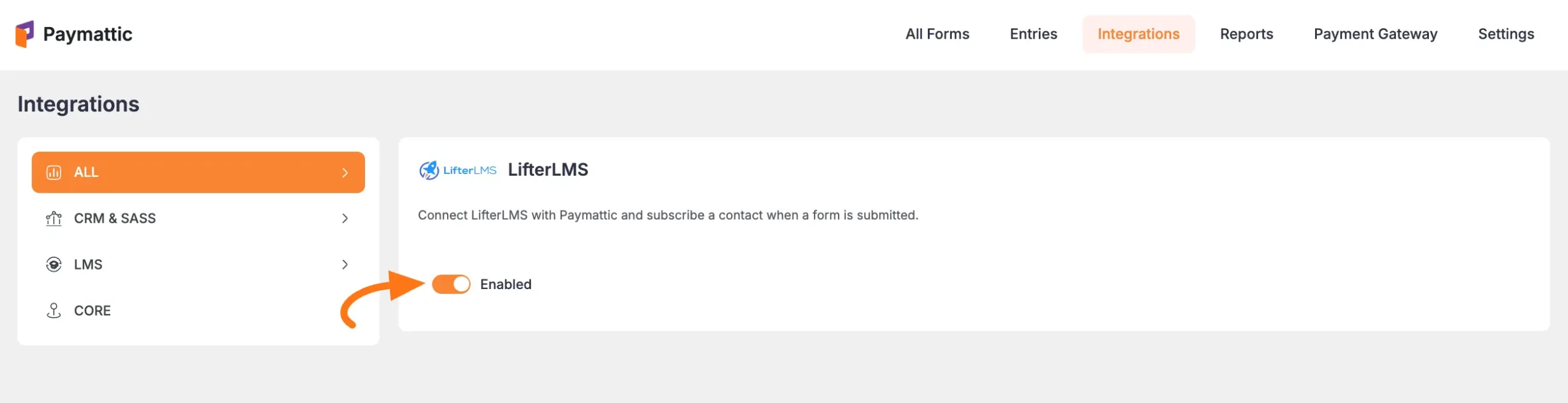Screen dimensions: 1568x403
Task: Click the highlighted orange ALL sidebar item
Action: coord(198,172)
